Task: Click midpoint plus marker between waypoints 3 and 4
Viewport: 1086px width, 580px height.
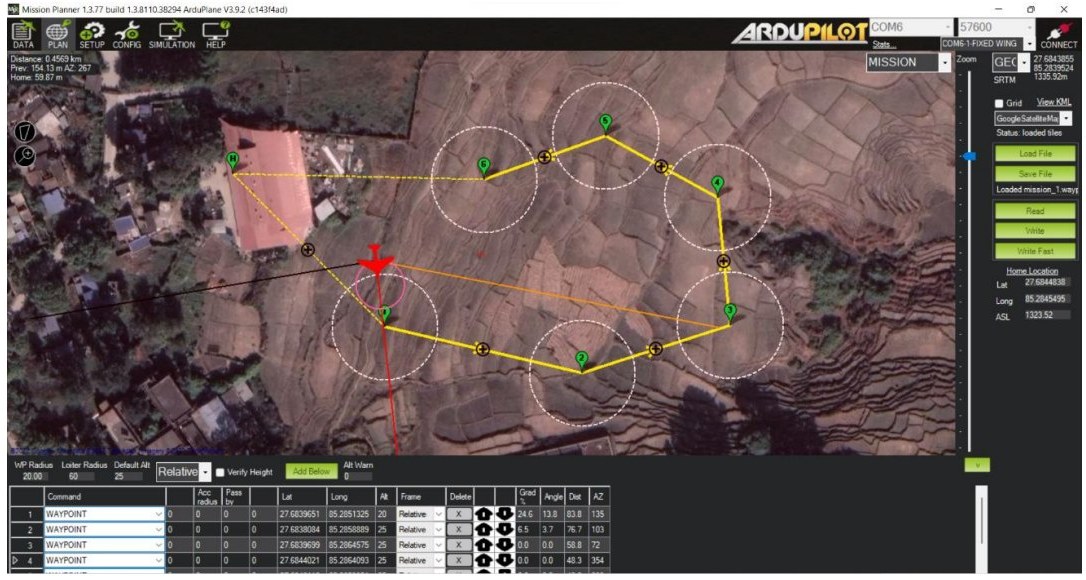Action: point(723,261)
